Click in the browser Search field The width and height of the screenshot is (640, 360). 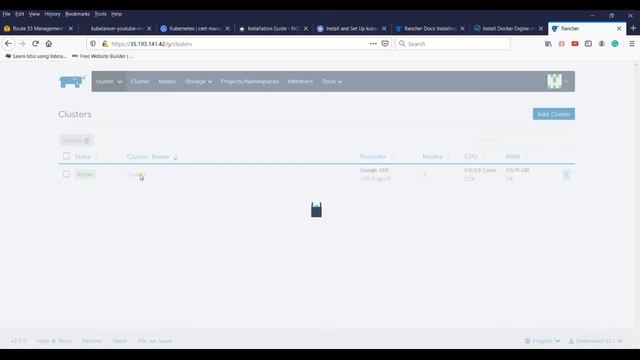coord(453,44)
